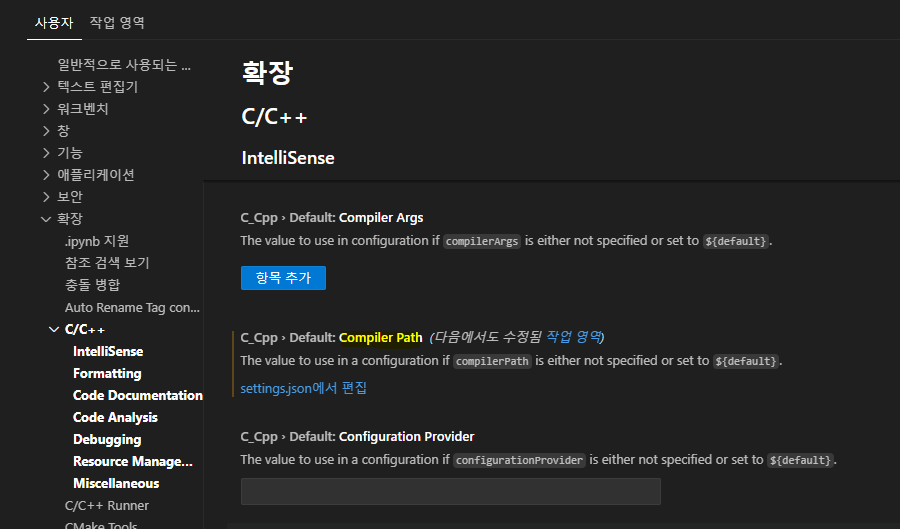Go to Code Documentation subsection
This screenshot has width=900, height=529.
click(x=138, y=395)
